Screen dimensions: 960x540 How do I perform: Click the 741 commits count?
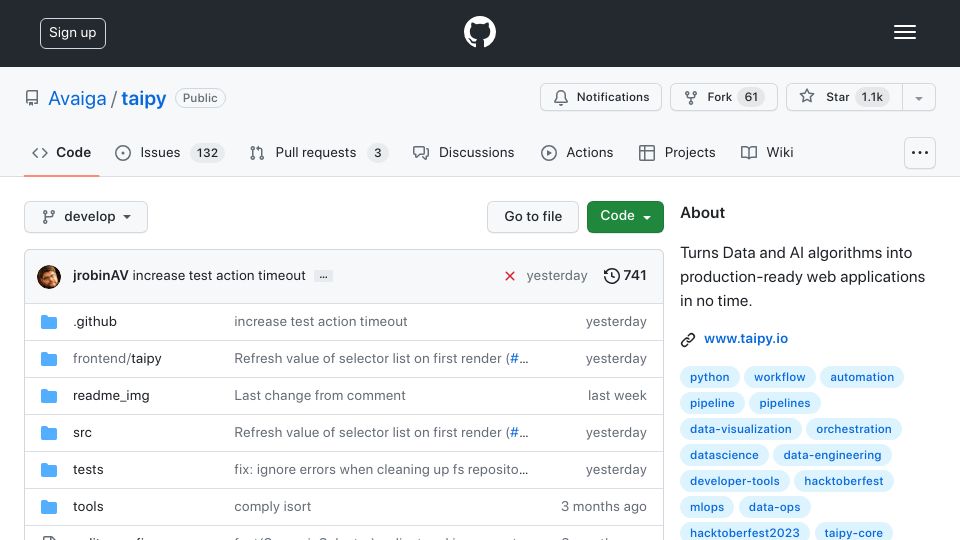[635, 276]
